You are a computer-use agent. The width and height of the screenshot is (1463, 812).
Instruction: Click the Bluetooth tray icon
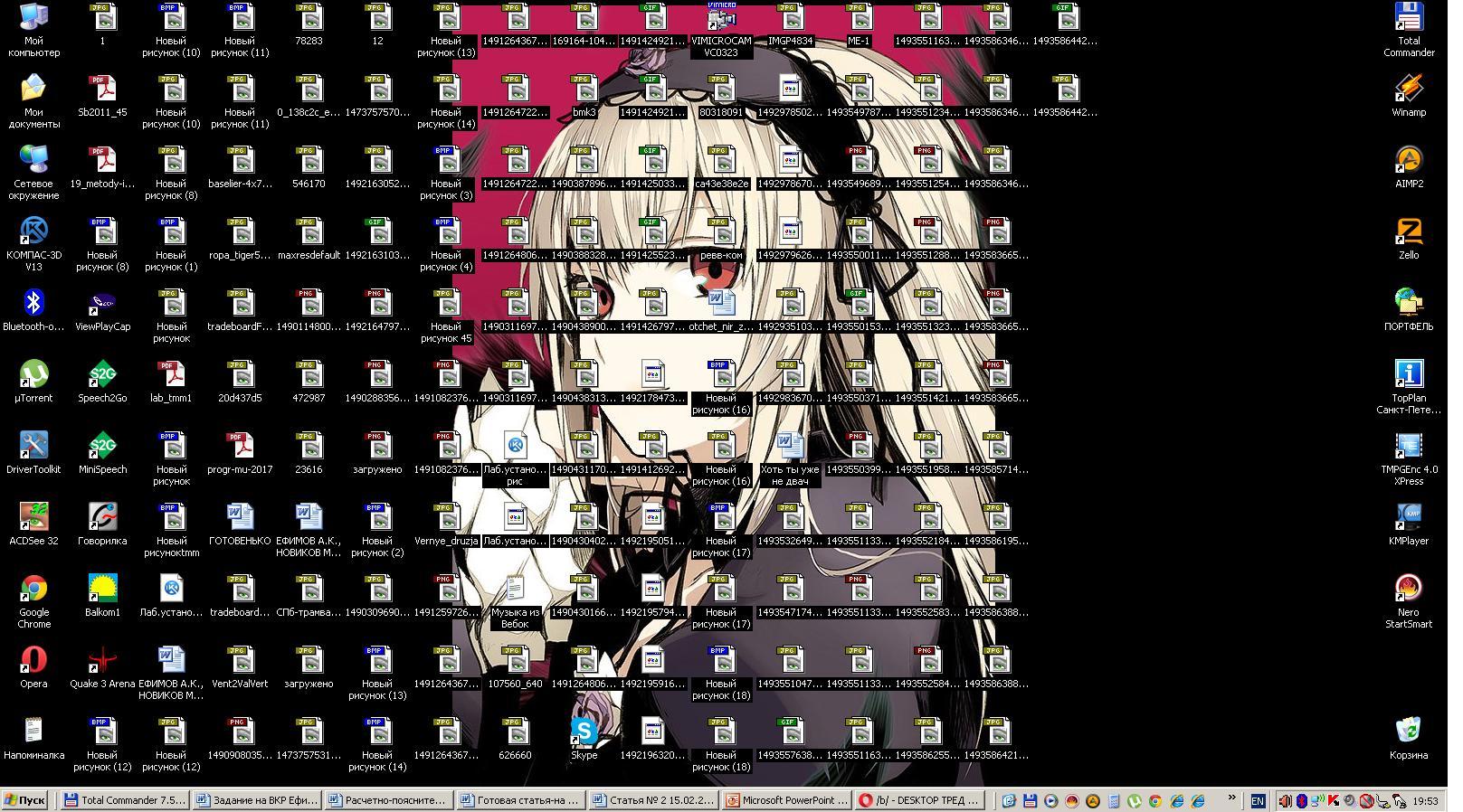1302,801
